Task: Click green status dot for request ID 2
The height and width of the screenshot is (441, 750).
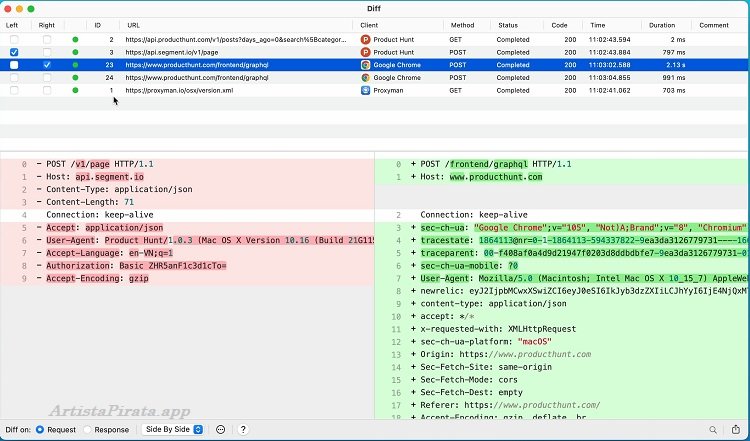Action: point(75,39)
